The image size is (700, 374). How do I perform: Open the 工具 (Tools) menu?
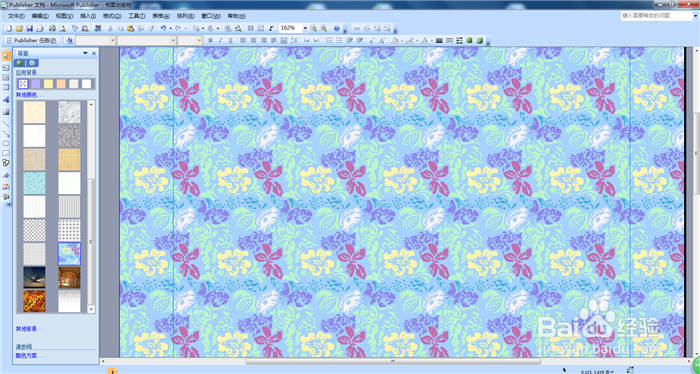[x=137, y=16]
